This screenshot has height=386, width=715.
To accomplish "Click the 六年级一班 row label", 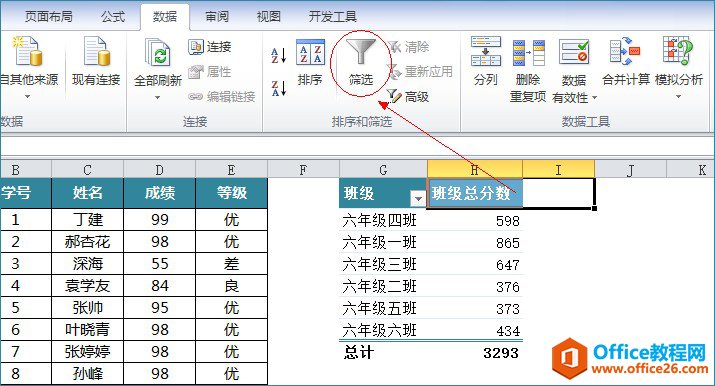I will (x=379, y=242).
